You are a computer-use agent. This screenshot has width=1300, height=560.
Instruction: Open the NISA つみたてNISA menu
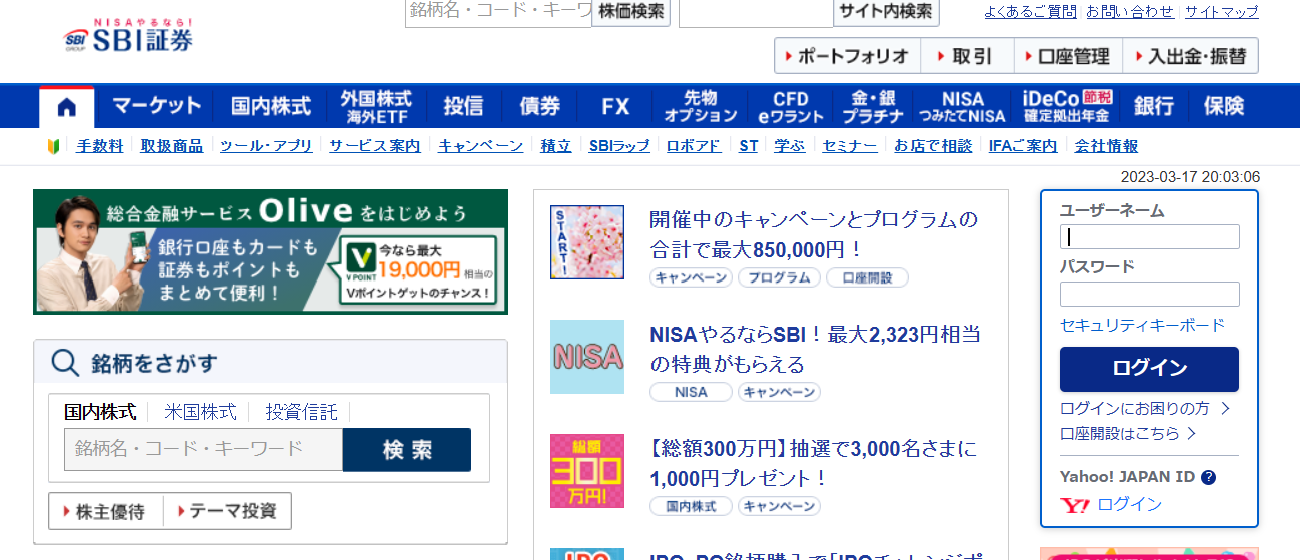click(x=962, y=107)
